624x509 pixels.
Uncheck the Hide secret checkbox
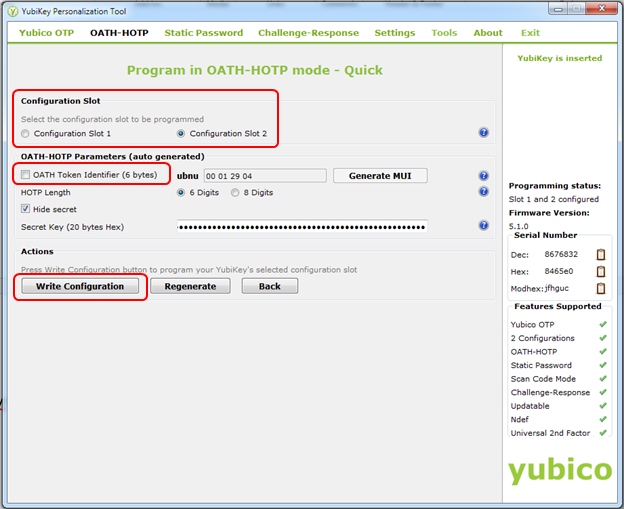click(x=25, y=209)
